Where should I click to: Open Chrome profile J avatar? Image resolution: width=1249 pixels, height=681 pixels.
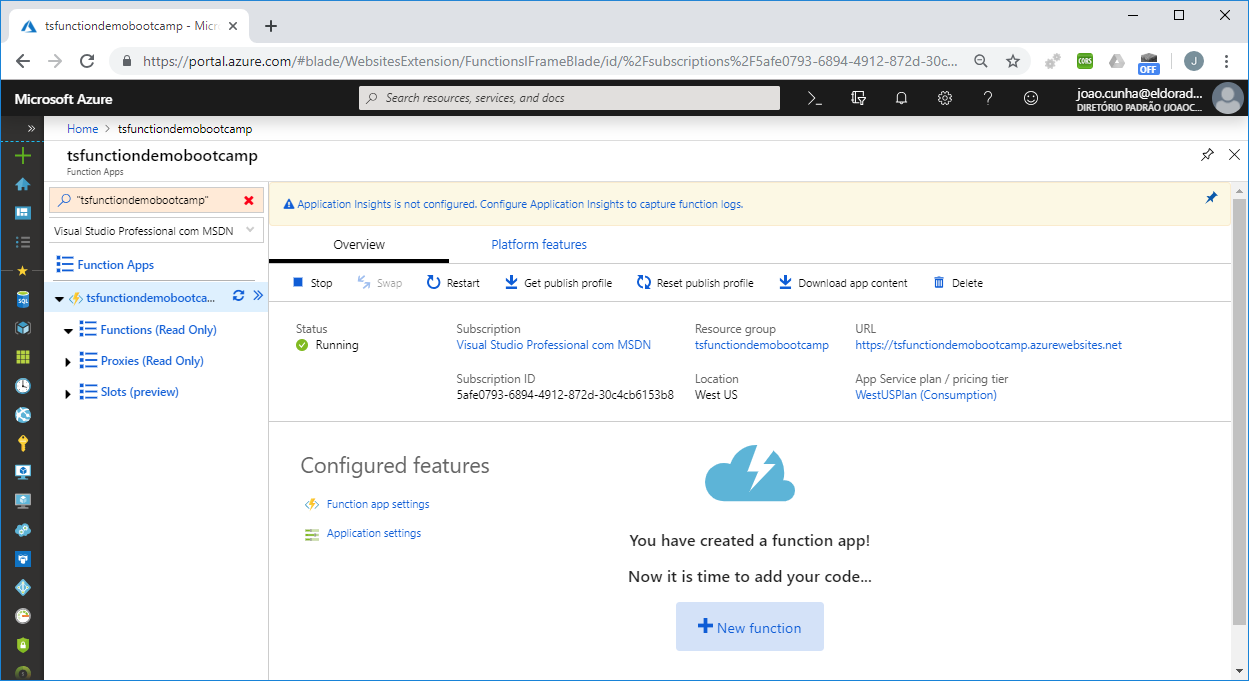tap(1194, 61)
